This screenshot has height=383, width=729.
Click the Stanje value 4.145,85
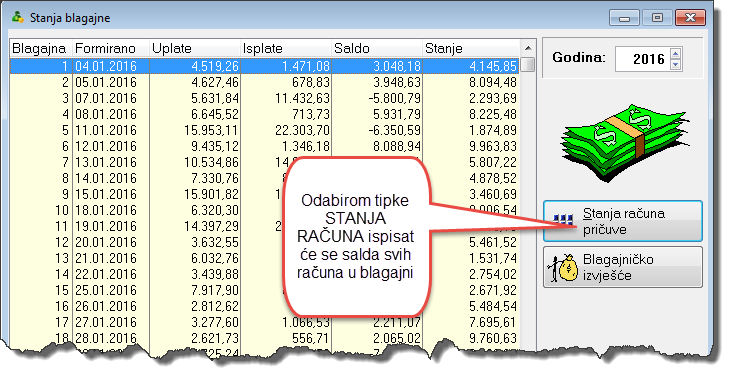click(493, 66)
